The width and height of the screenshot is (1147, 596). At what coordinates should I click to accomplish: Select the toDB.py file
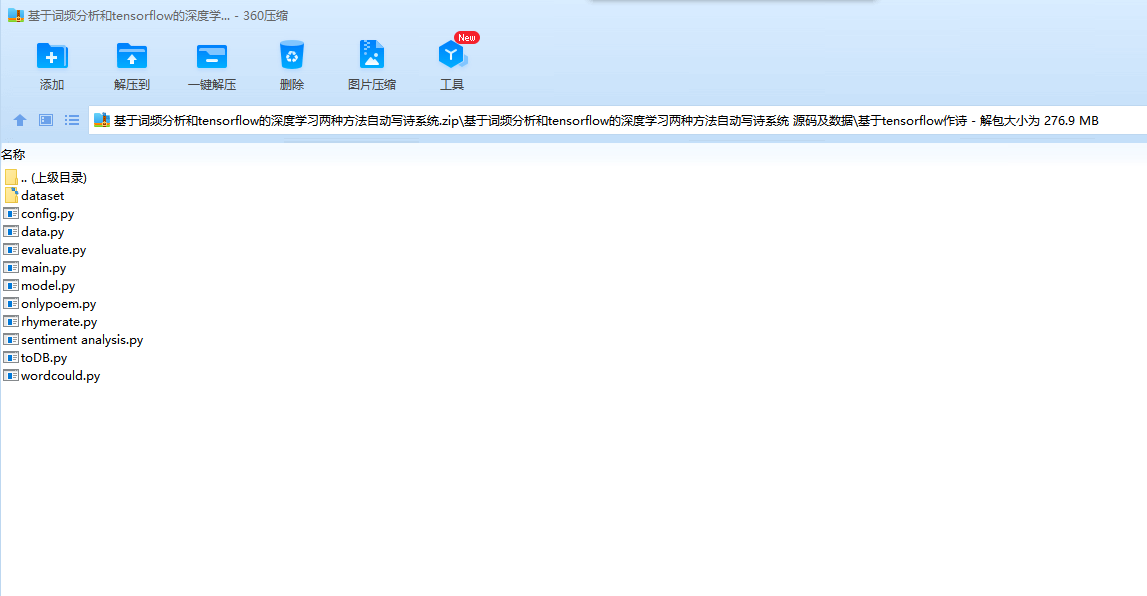[36, 358]
